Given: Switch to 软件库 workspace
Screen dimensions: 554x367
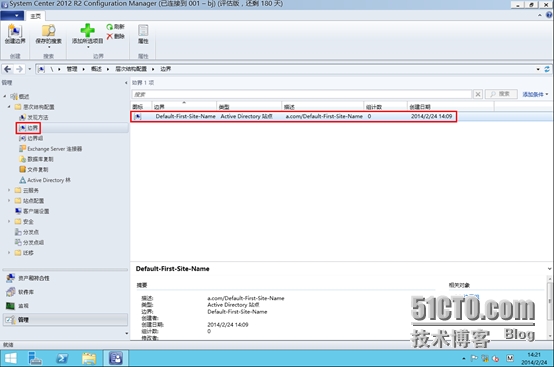Looking at the screenshot, I should [65, 292].
